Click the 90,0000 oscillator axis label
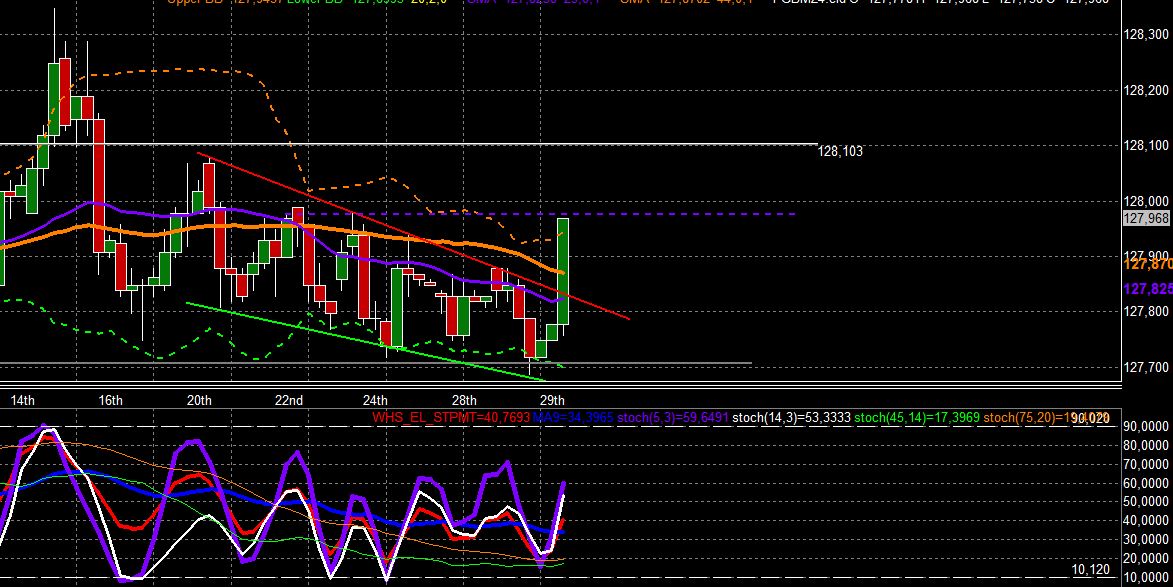This screenshot has height=587, width=1173. click(x=1145, y=425)
